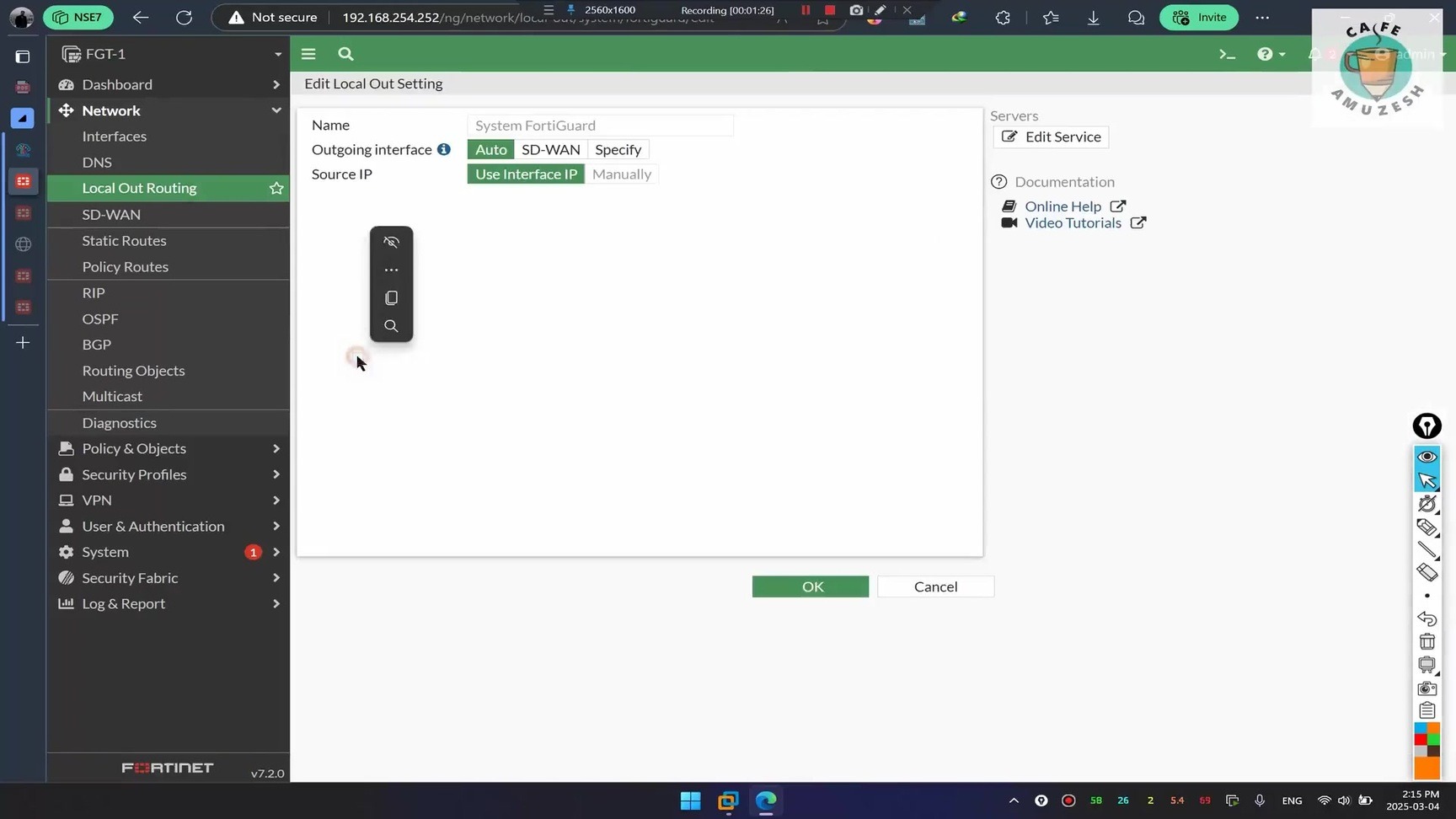Go back with the browser back arrow
Image resolution: width=1456 pixels, height=819 pixels.
coord(141,17)
